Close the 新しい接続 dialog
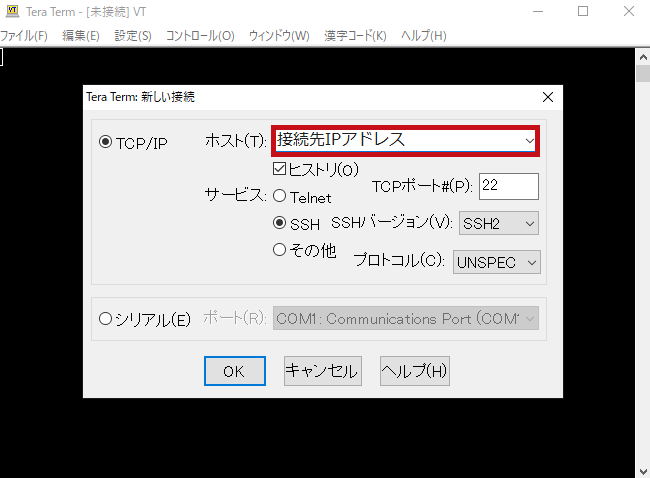This screenshot has height=478, width=650. (x=548, y=97)
